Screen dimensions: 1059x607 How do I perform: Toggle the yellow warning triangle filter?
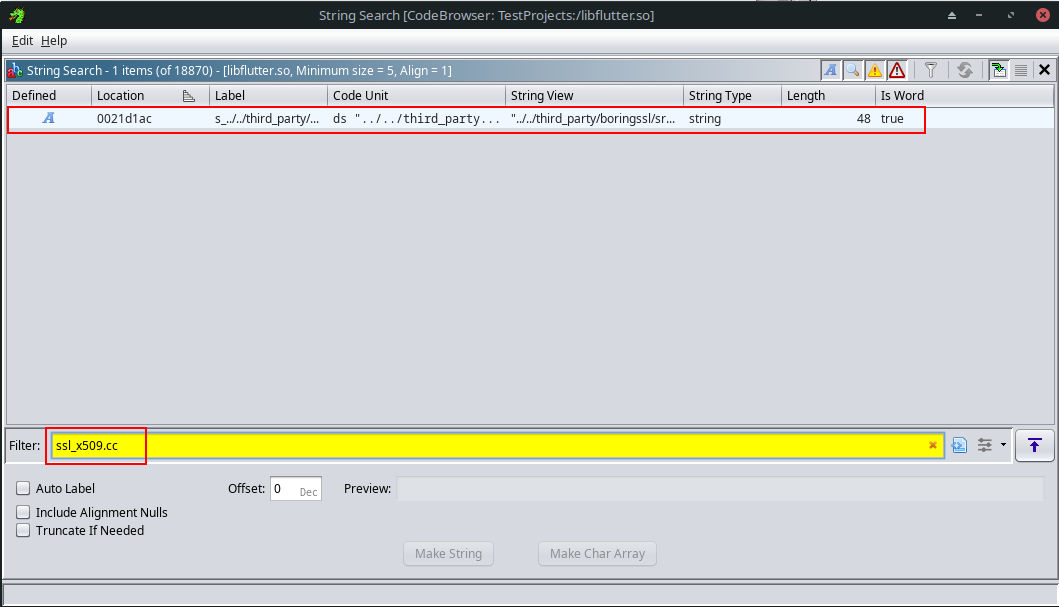coord(875,70)
